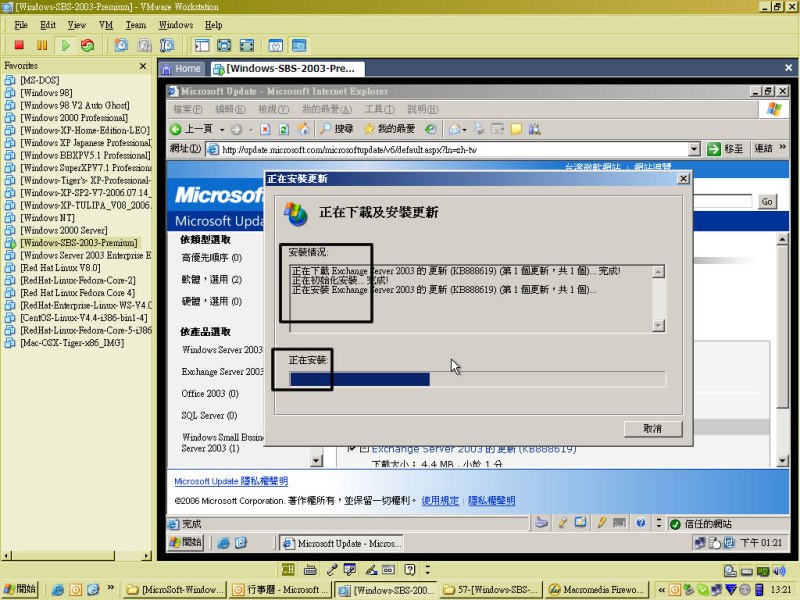Click the green Go arrow icon by address bar
The height and width of the screenshot is (600, 800).
[x=714, y=149]
